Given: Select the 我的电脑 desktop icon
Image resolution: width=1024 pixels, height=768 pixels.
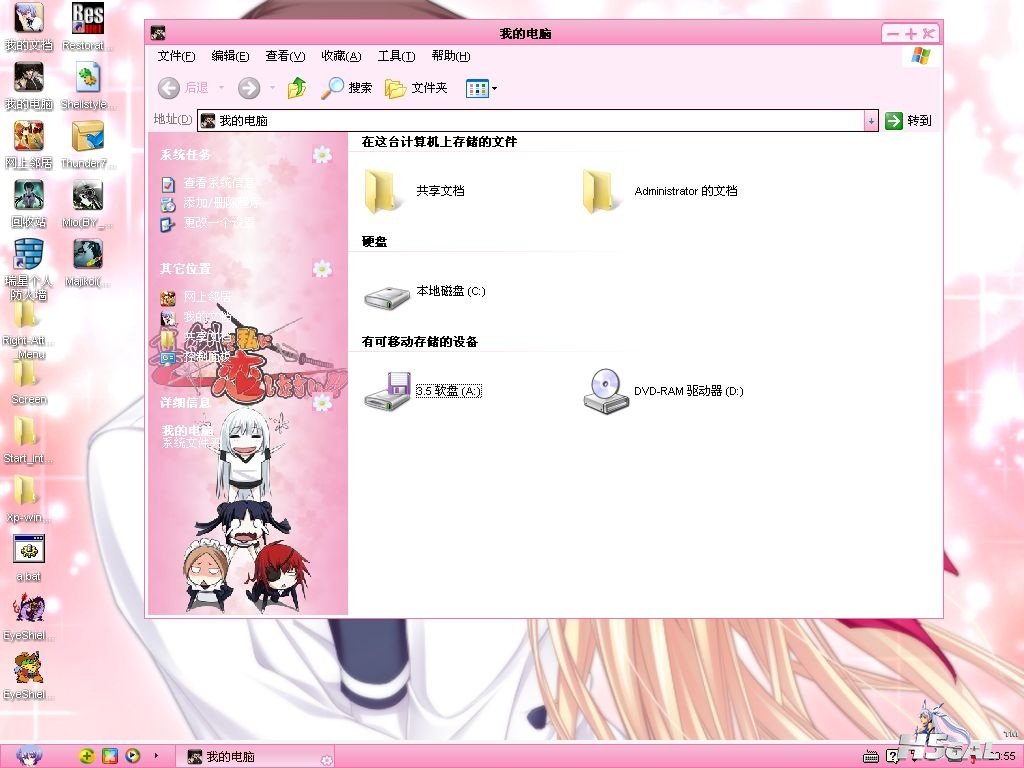Looking at the screenshot, I should (x=29, y=86).
